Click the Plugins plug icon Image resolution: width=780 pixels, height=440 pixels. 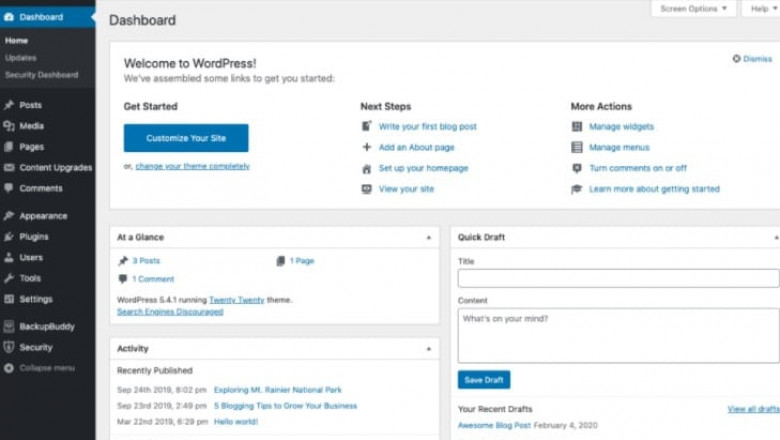(10, 237)
